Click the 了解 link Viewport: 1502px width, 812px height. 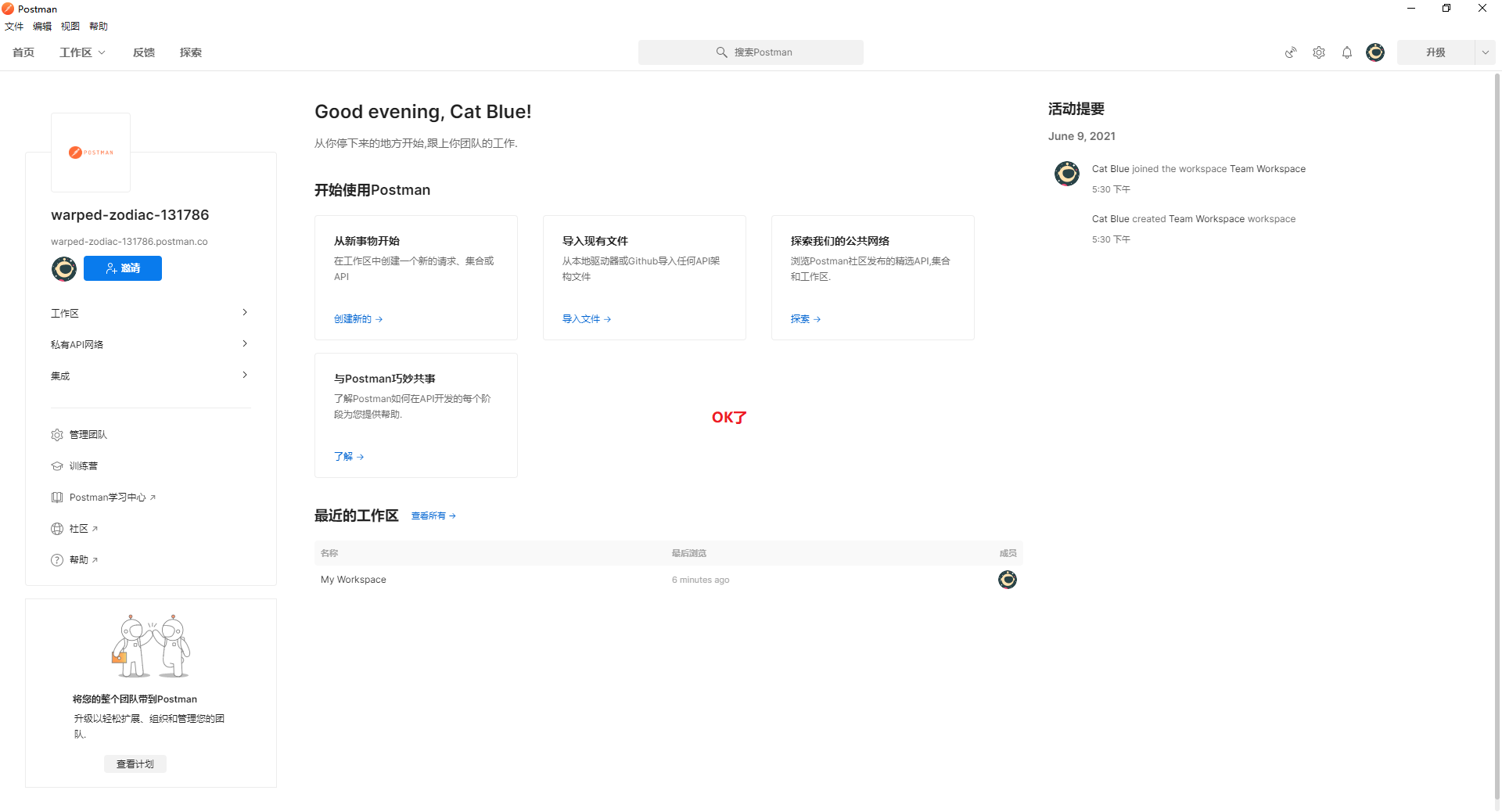pos(349,457)
